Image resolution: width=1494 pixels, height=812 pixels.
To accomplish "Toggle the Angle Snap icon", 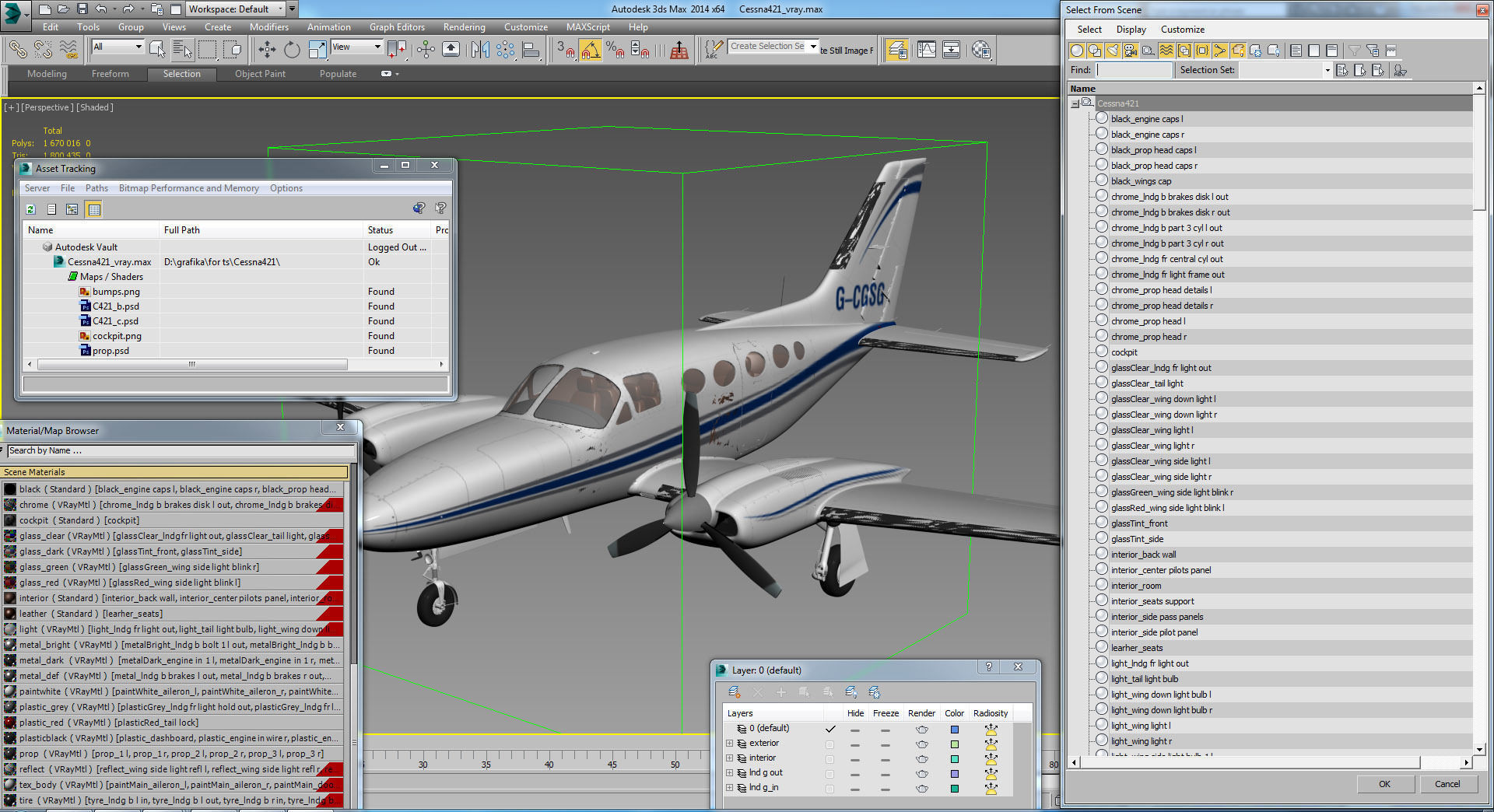I will (591, 50).
